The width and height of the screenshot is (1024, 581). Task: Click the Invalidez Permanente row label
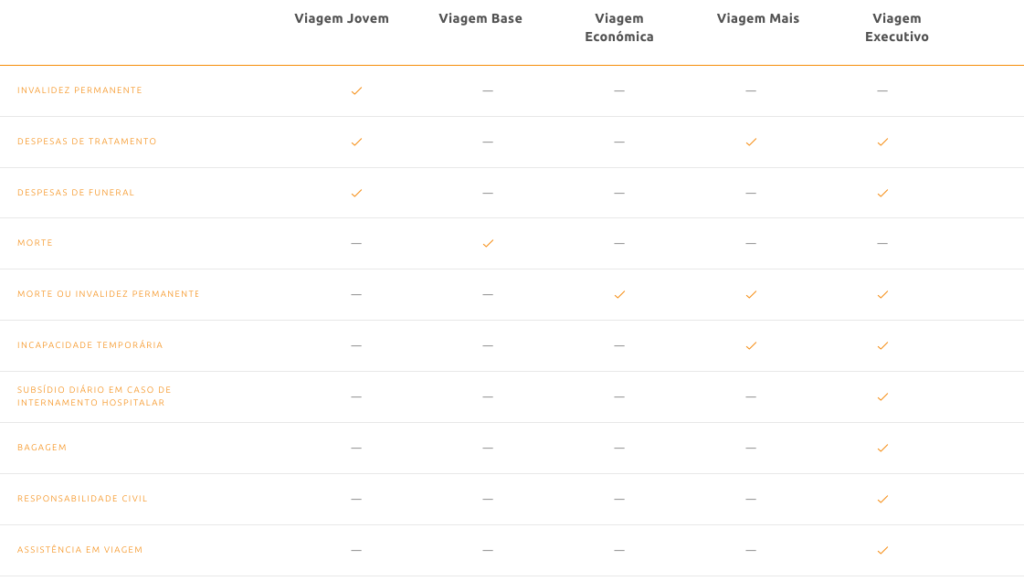tap(80, 91)
